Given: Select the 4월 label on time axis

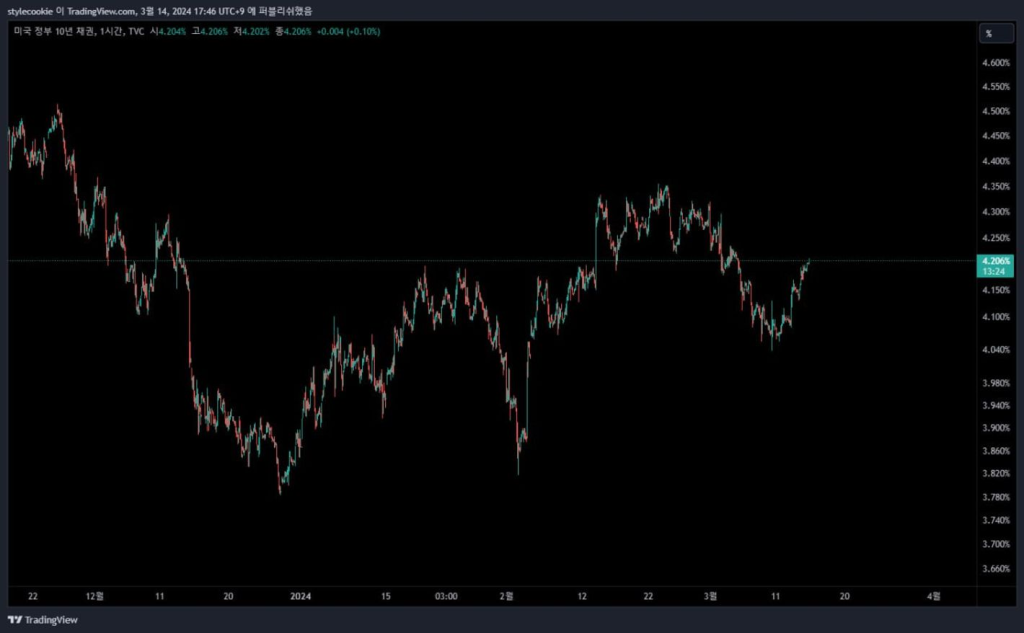Looking at the screenshot, I should 933,596.
